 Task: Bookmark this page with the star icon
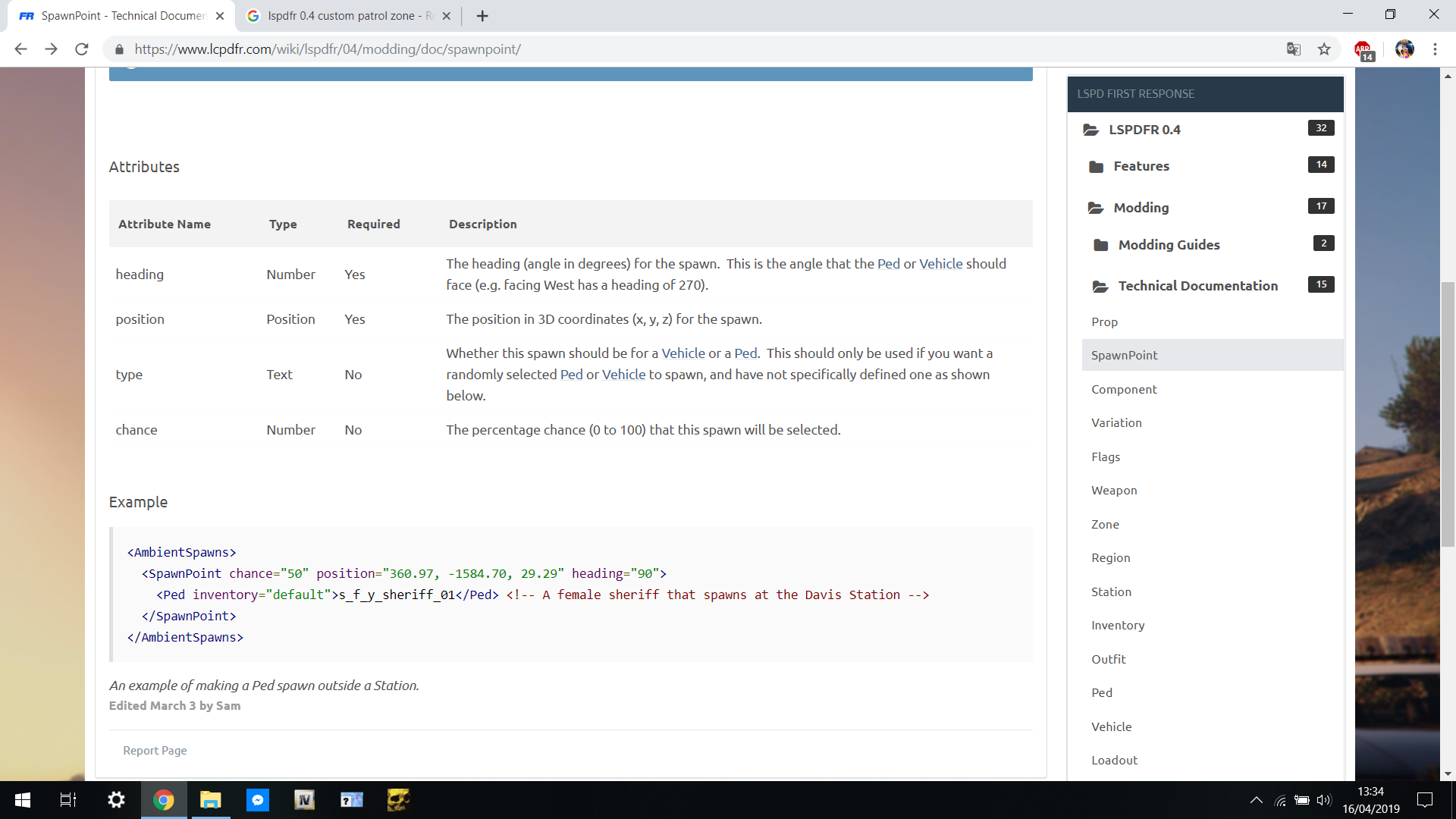coord(1324,49)
